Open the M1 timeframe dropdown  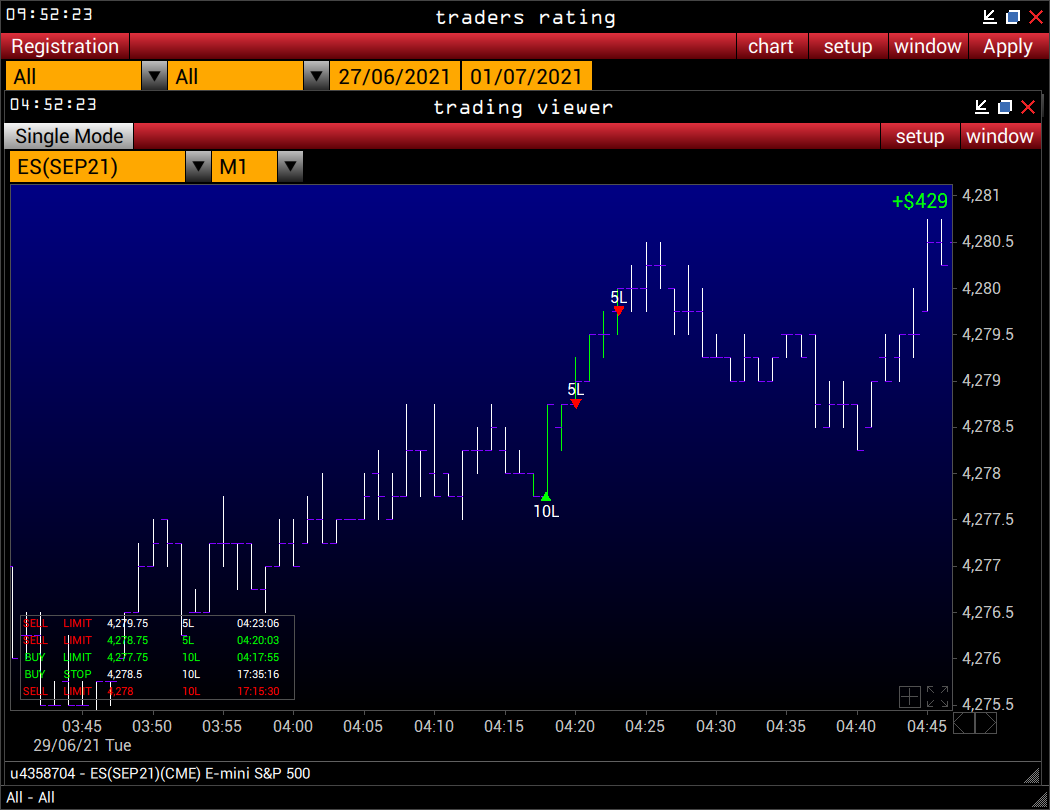pyautogui.click(x=290, y=166)
